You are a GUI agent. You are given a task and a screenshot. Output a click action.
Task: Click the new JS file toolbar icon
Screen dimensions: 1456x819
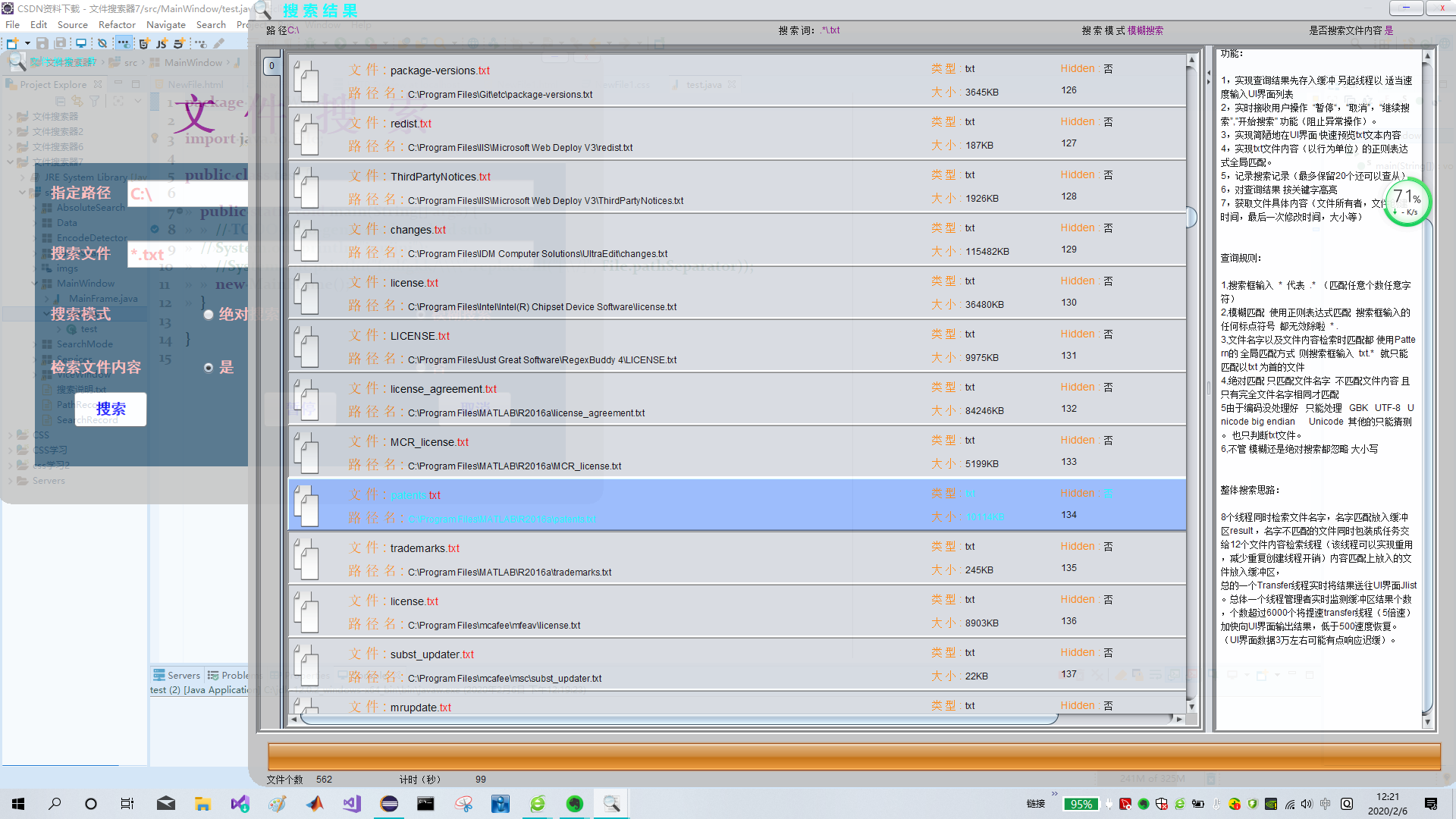pos(162,43)
